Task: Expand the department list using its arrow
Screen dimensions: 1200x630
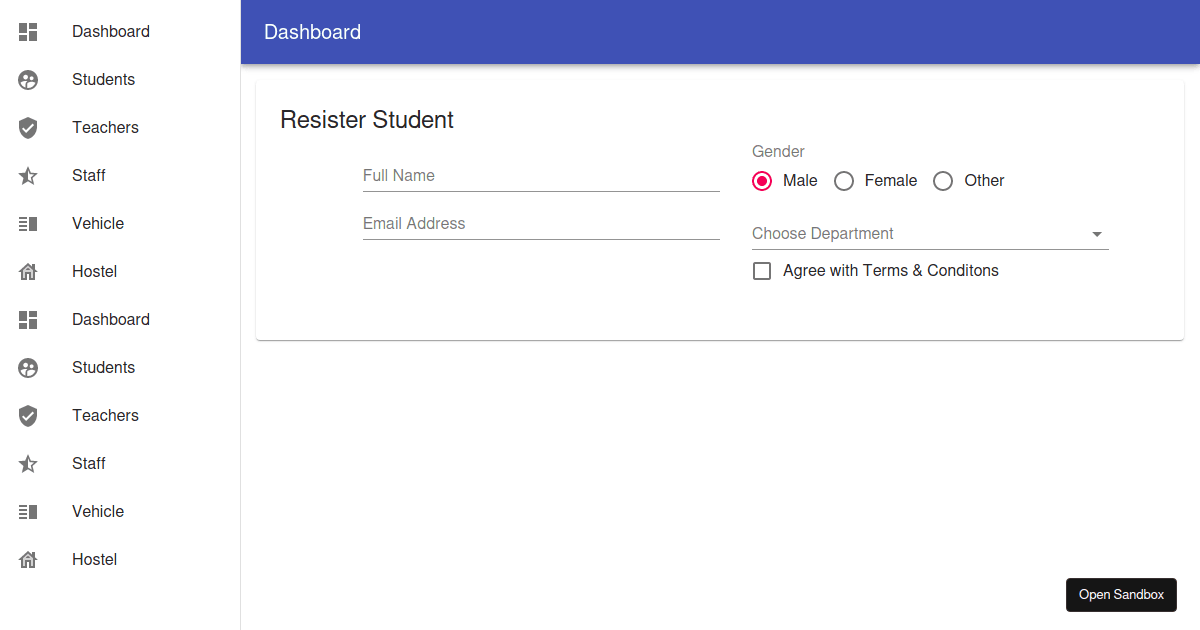Action: point(1097,234)
